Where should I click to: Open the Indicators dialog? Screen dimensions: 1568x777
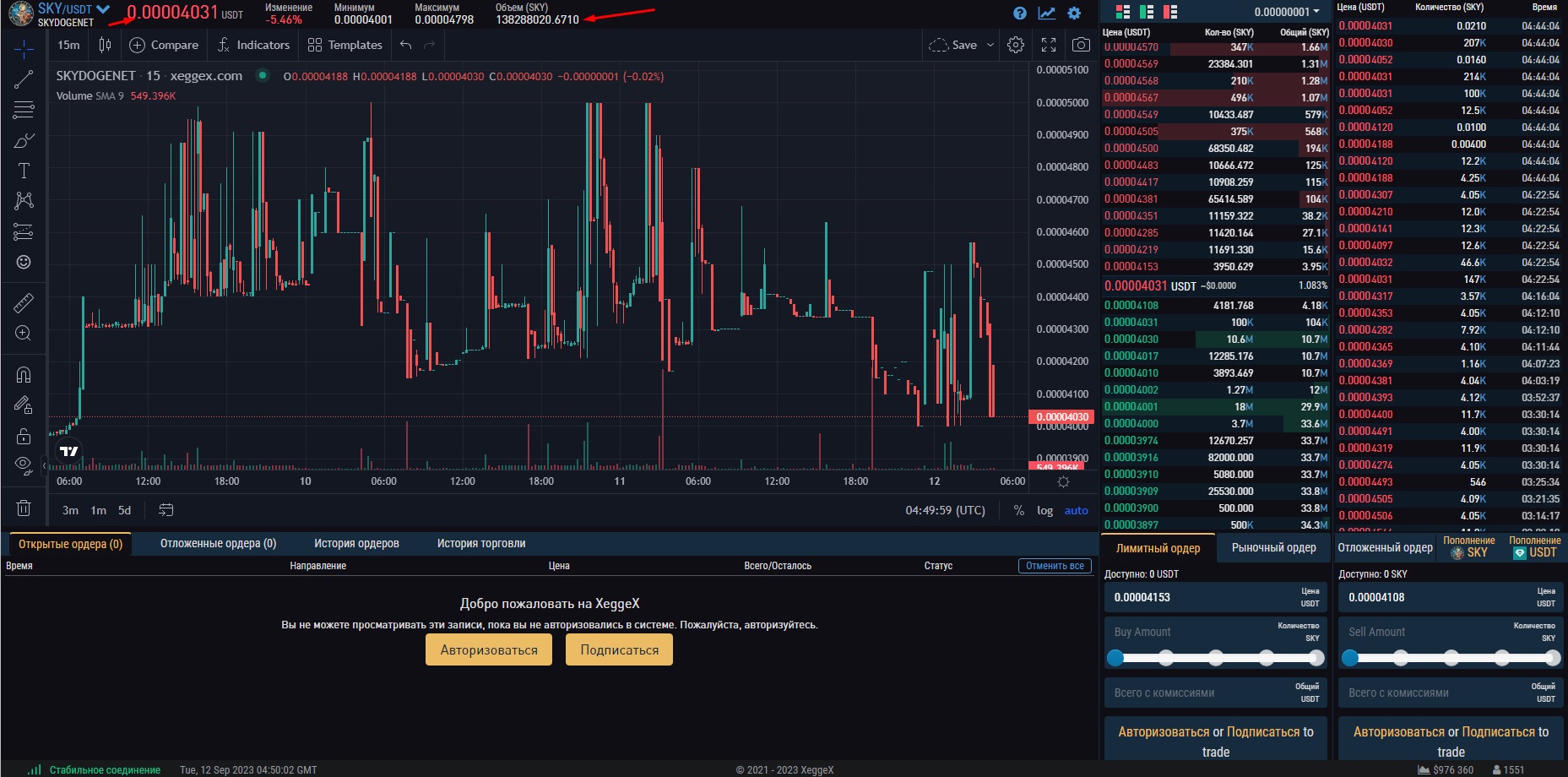[x=253, y=45]
